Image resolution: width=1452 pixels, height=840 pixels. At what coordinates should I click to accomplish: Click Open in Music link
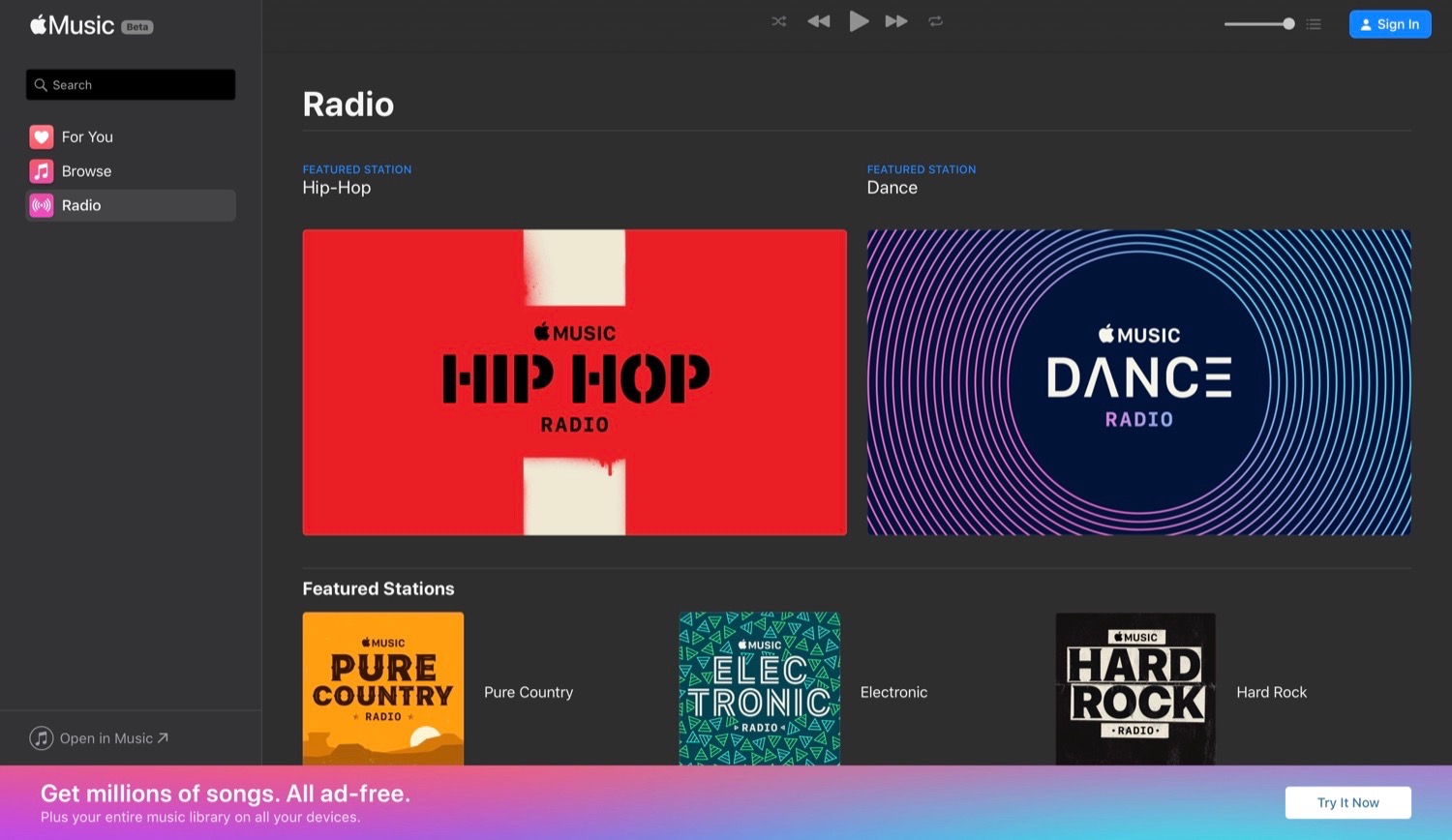coord(114,738)
